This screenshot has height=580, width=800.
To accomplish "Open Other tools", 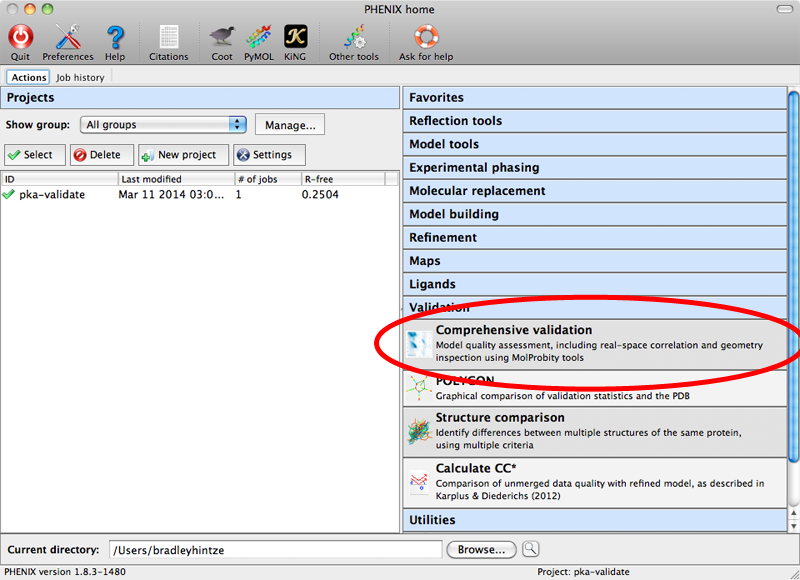I will 354,40.
